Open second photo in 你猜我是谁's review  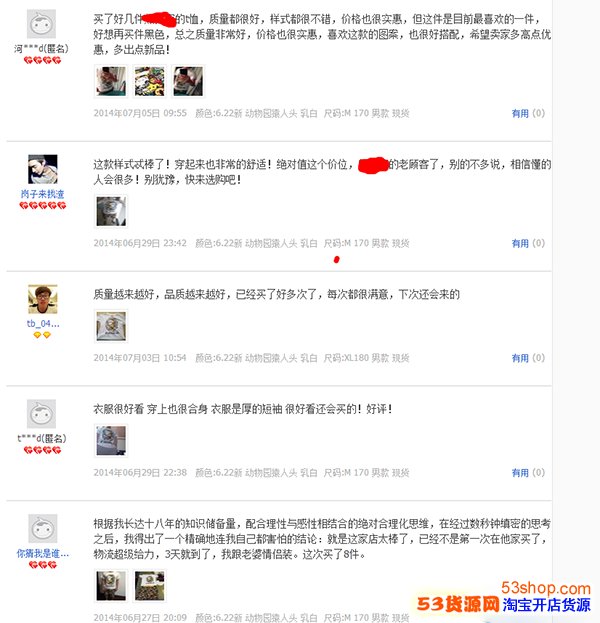149,586
